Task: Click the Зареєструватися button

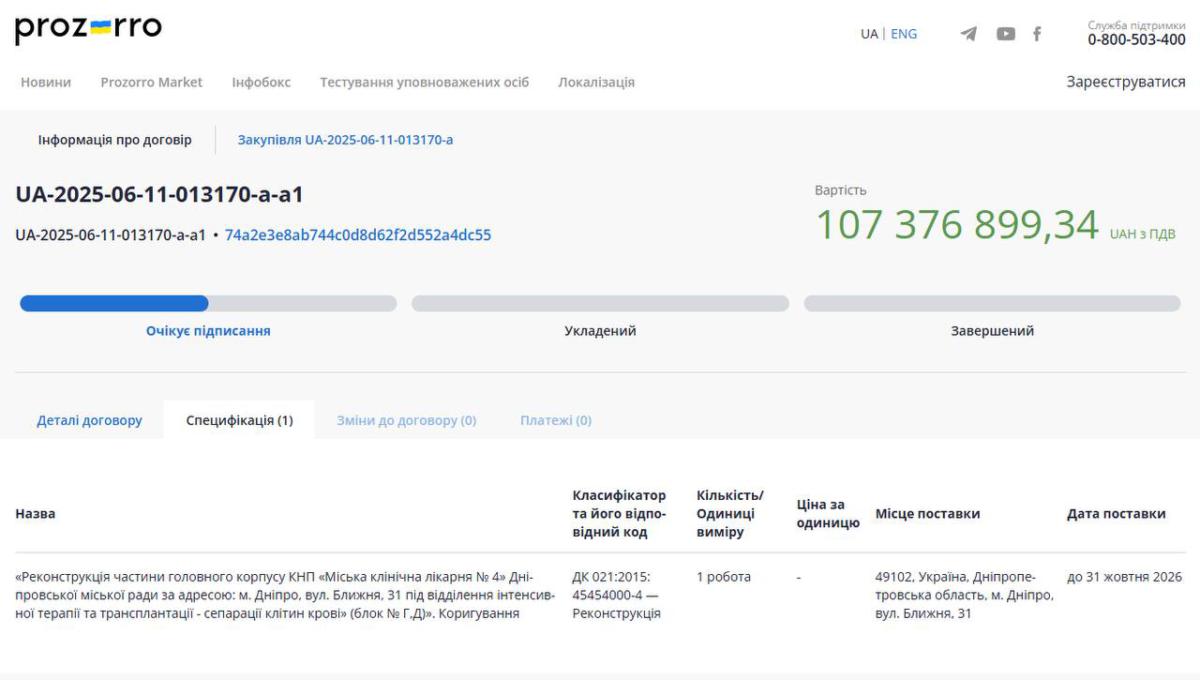Action: (x=1126, y=82)
